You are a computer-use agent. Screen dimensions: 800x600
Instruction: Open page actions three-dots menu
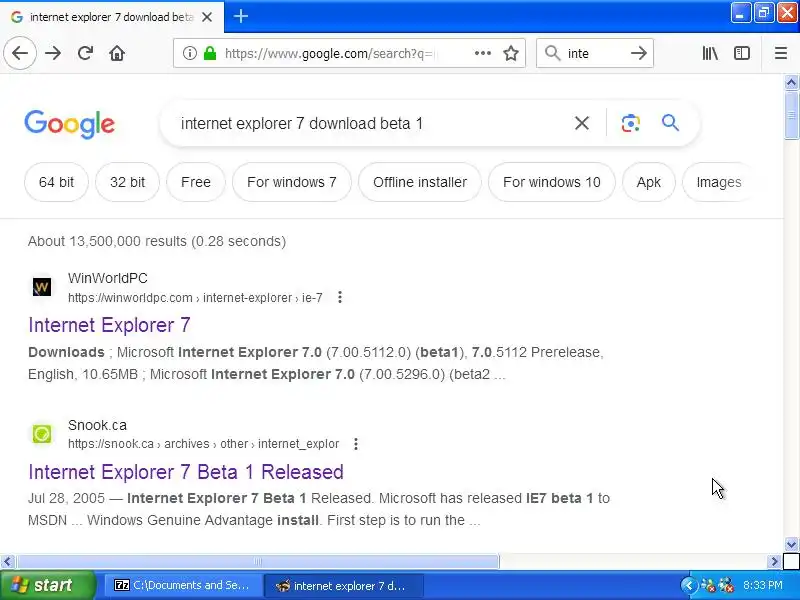coord(482,53)
